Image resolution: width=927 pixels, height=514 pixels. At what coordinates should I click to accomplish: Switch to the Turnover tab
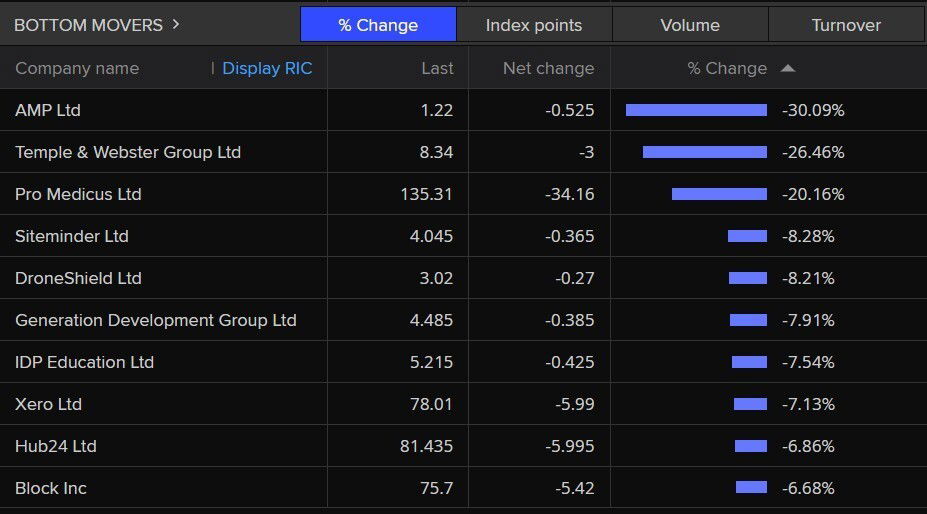pos(846,25)
